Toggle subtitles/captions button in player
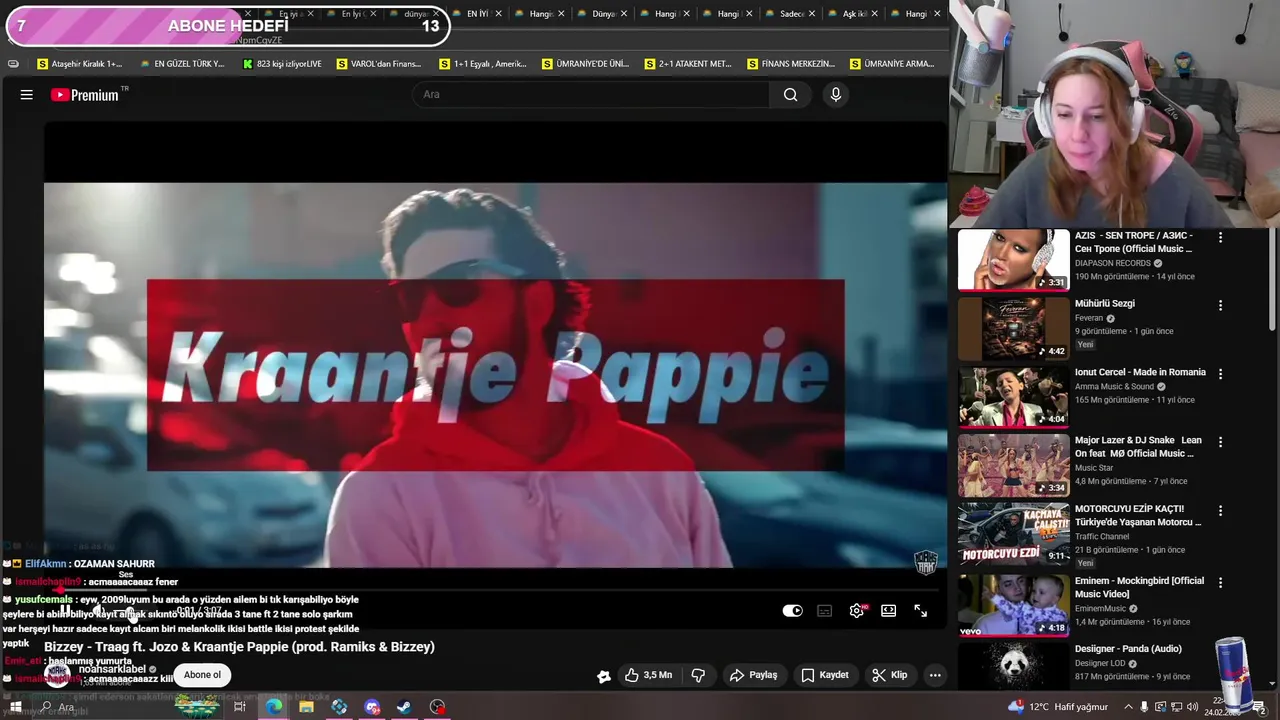This screenshot has height=720, width=1280. (x=824, y=611)
